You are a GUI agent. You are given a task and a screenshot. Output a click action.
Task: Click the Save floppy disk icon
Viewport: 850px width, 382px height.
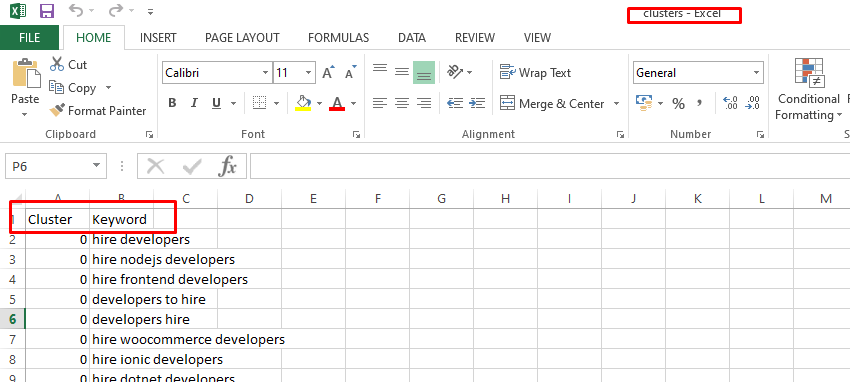47,11
